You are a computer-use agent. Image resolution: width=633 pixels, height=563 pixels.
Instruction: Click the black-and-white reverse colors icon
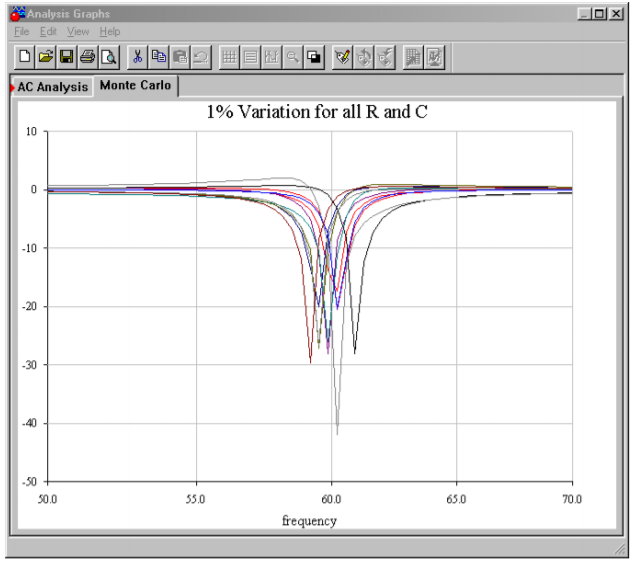pos(314,57)
